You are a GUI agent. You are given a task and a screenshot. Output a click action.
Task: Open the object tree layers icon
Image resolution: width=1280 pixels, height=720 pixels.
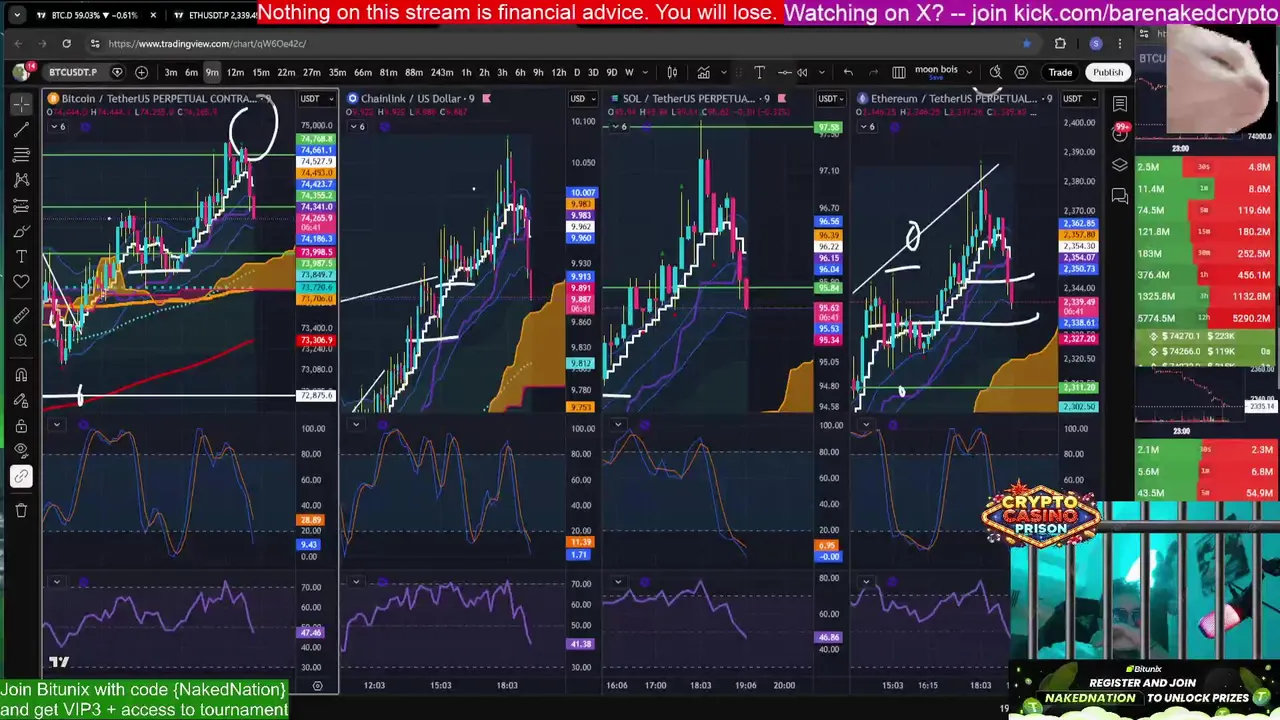(1120, 165)
